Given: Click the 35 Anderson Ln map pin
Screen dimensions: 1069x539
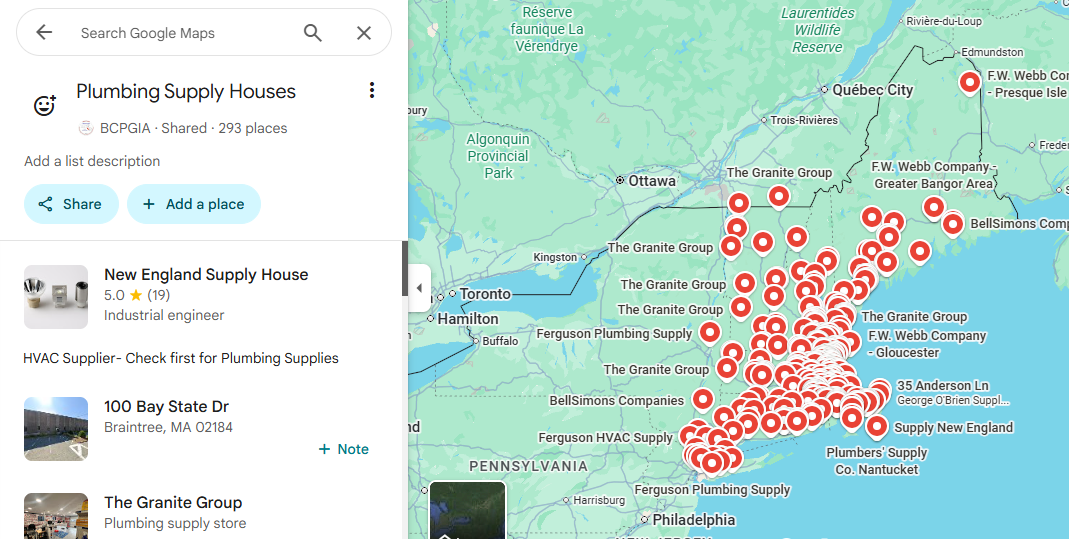Looking at the screenshot, I should coord(879,391).
